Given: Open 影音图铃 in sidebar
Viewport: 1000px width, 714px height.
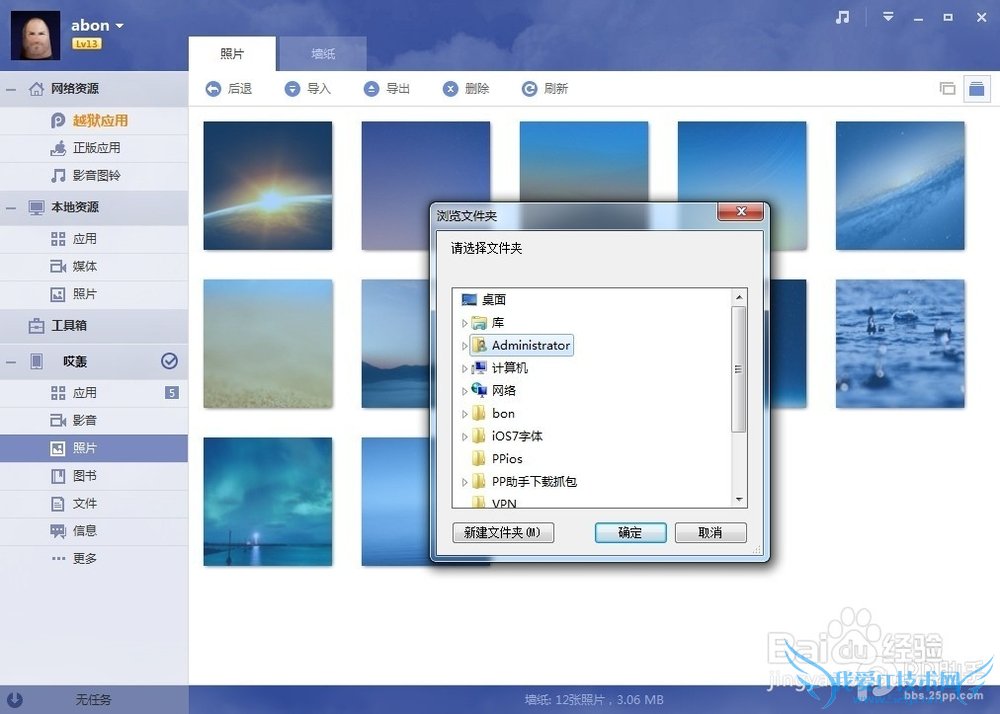Looking at the screenshot, I should (94, 175).
